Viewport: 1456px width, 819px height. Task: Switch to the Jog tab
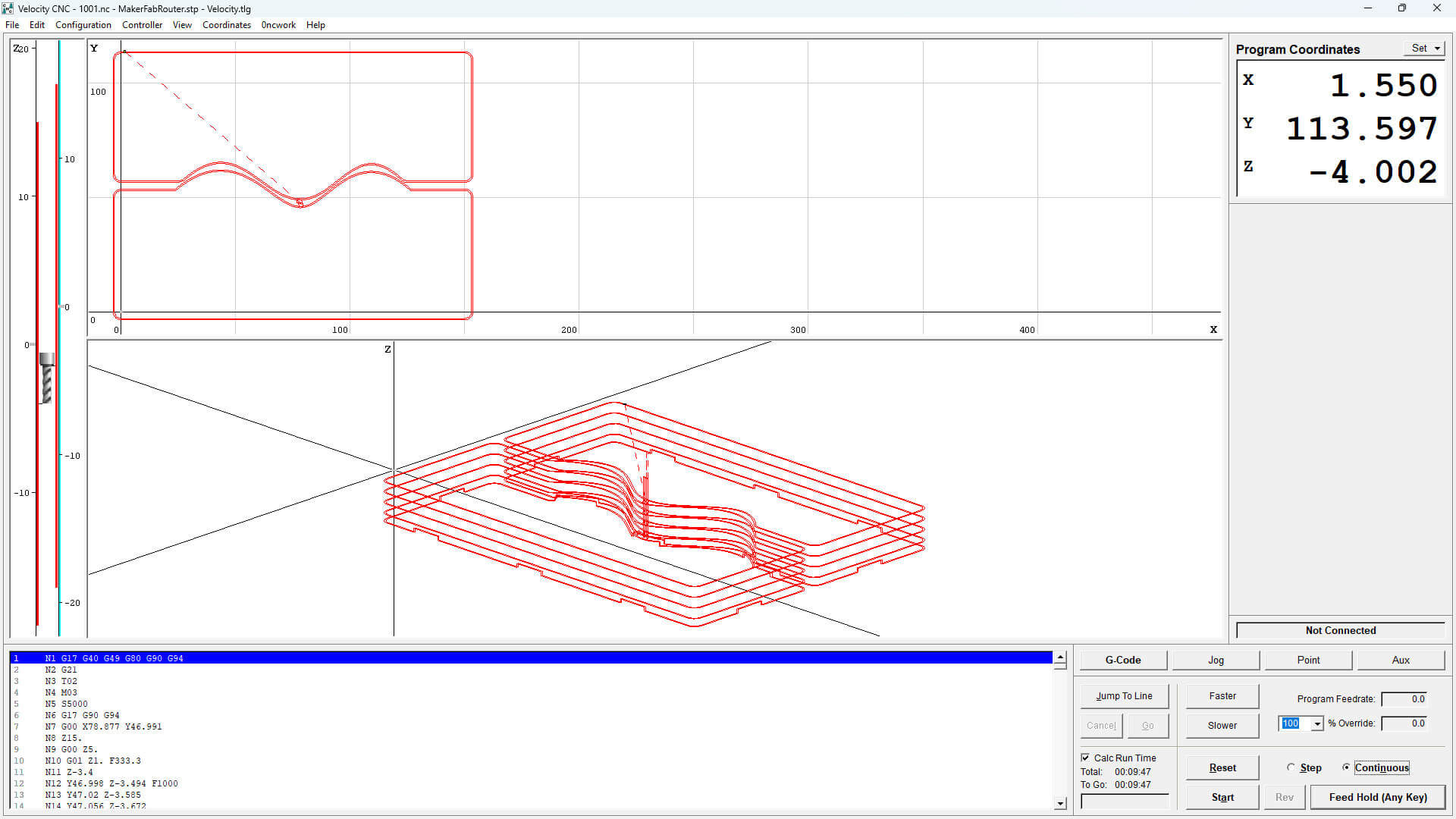pos(1216,660)
